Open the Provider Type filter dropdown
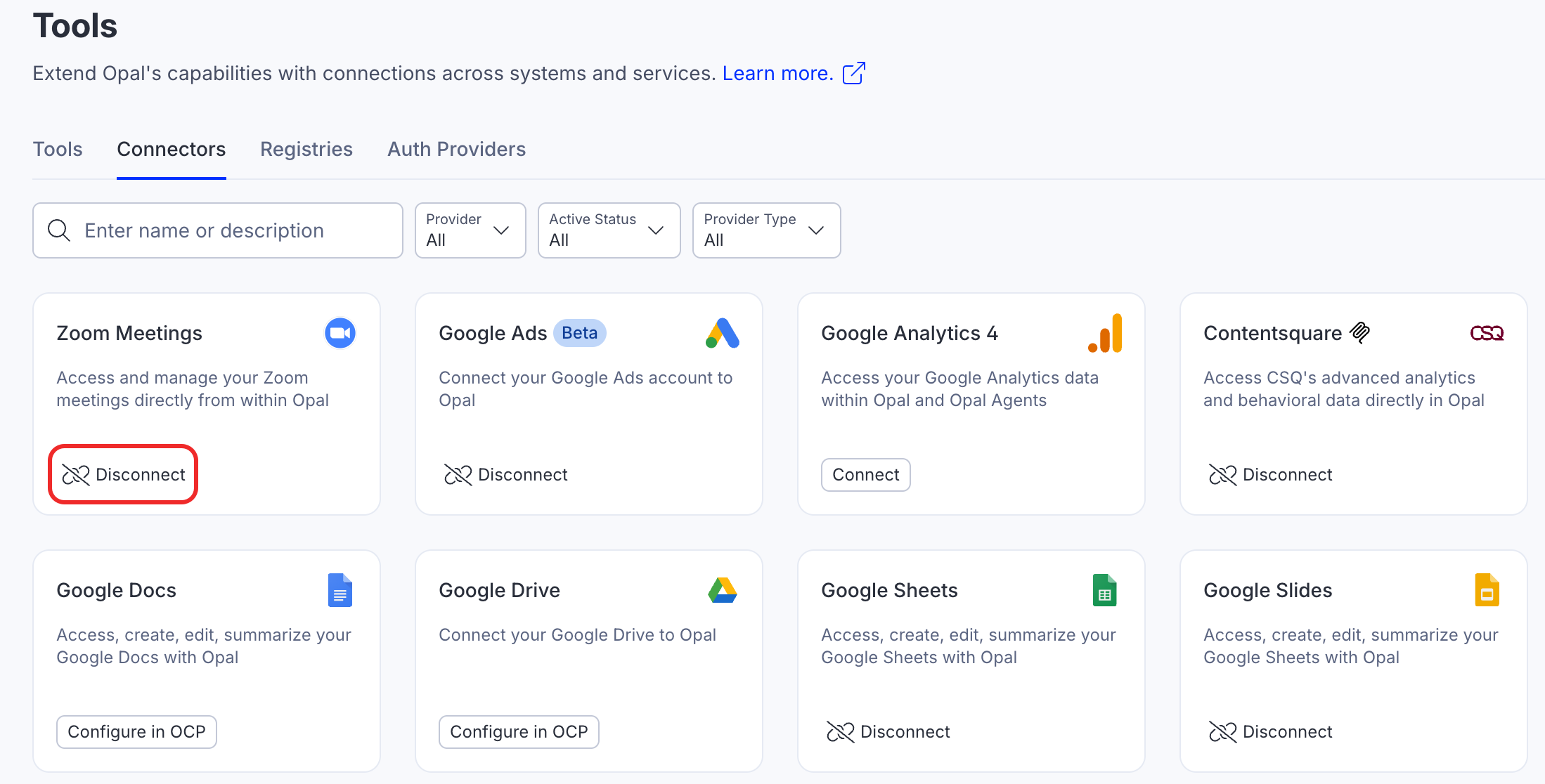Image resolution: width=1545 pixels, height=784 pixels. click(766, 230)
